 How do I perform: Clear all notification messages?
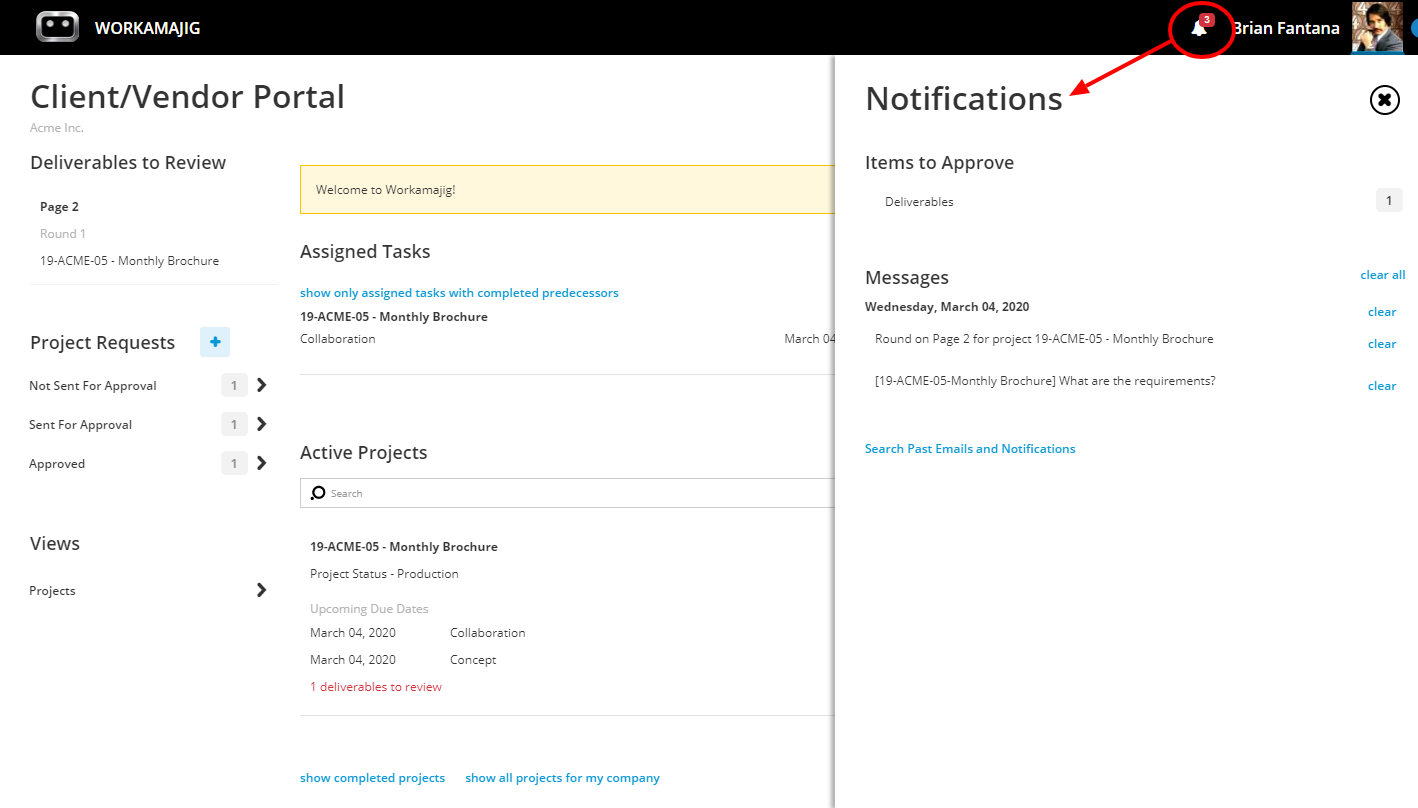(1383, 275)
